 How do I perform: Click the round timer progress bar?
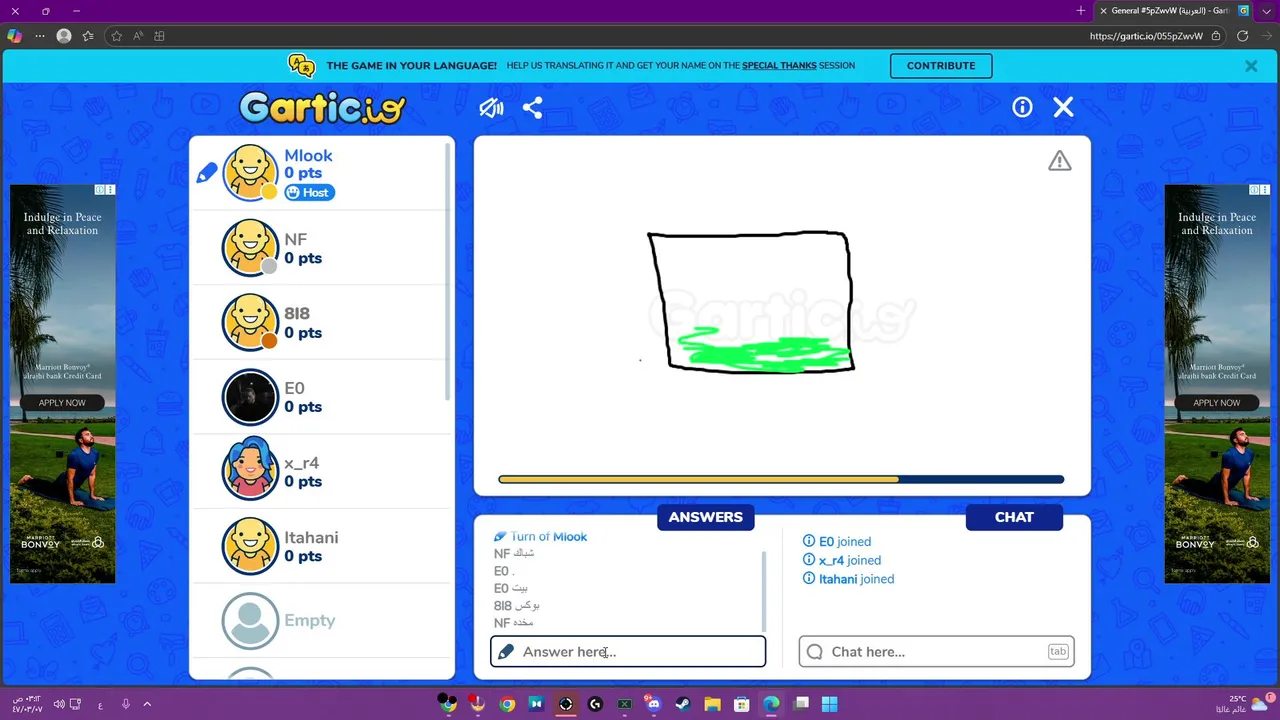(781, 480)
